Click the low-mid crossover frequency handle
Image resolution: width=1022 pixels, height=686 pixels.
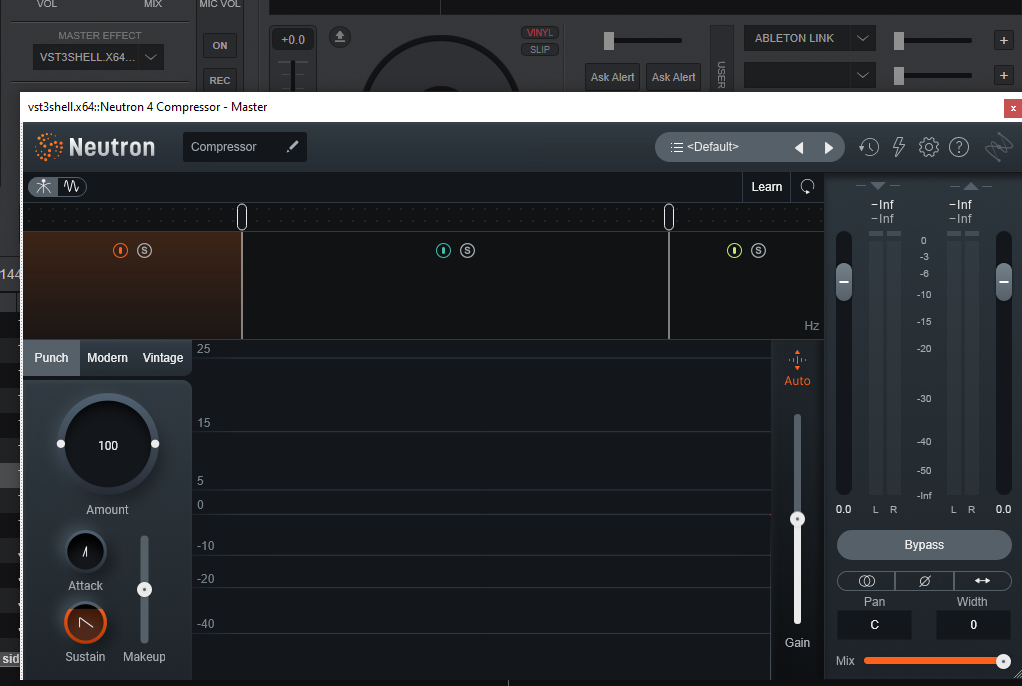pos(242,216)
